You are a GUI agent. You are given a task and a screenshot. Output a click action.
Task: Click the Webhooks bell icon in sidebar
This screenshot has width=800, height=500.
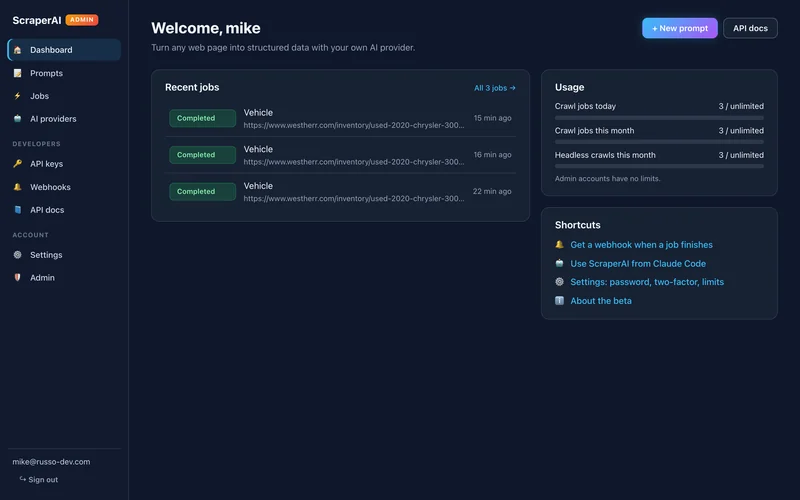(x=17, y=187)
